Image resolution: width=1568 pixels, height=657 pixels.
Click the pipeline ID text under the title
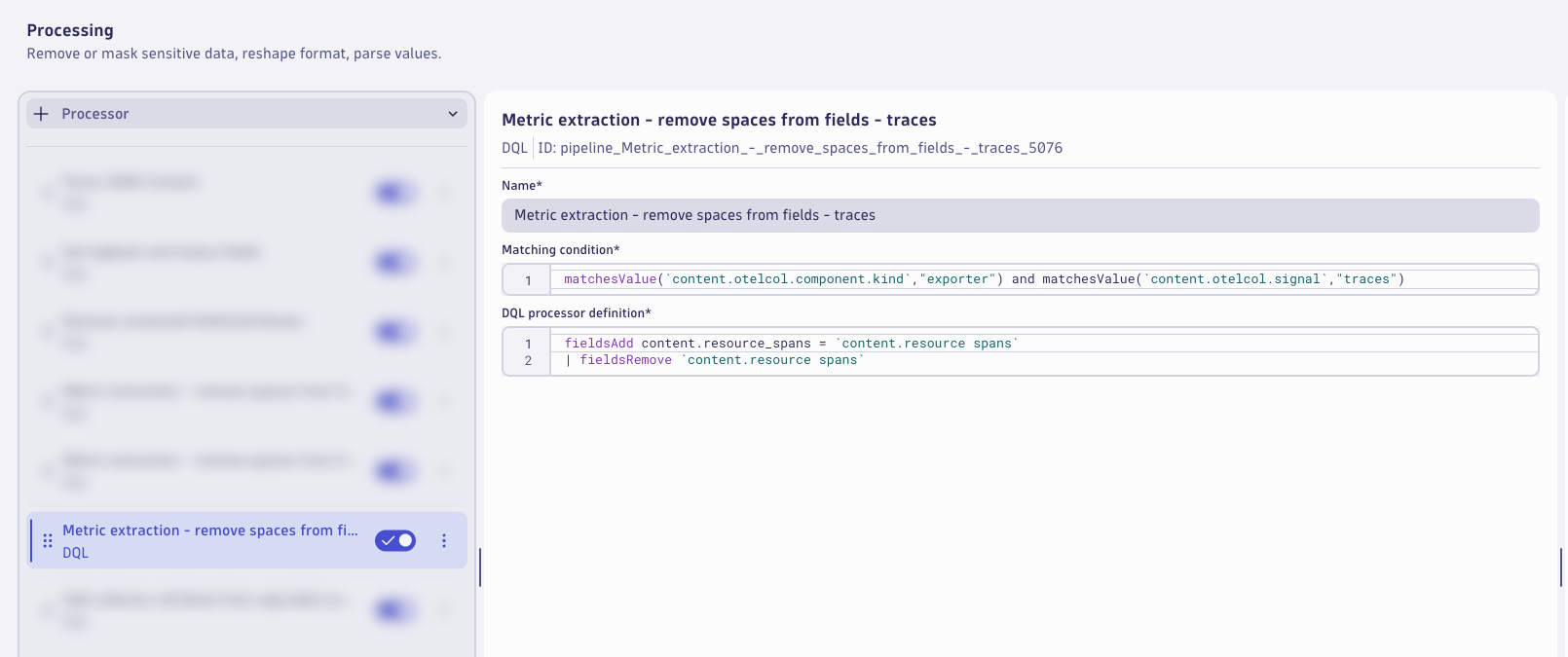[801, 148]
